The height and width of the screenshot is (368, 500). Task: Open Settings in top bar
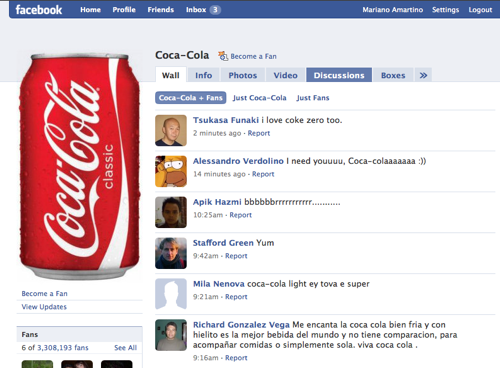[445, 10]
